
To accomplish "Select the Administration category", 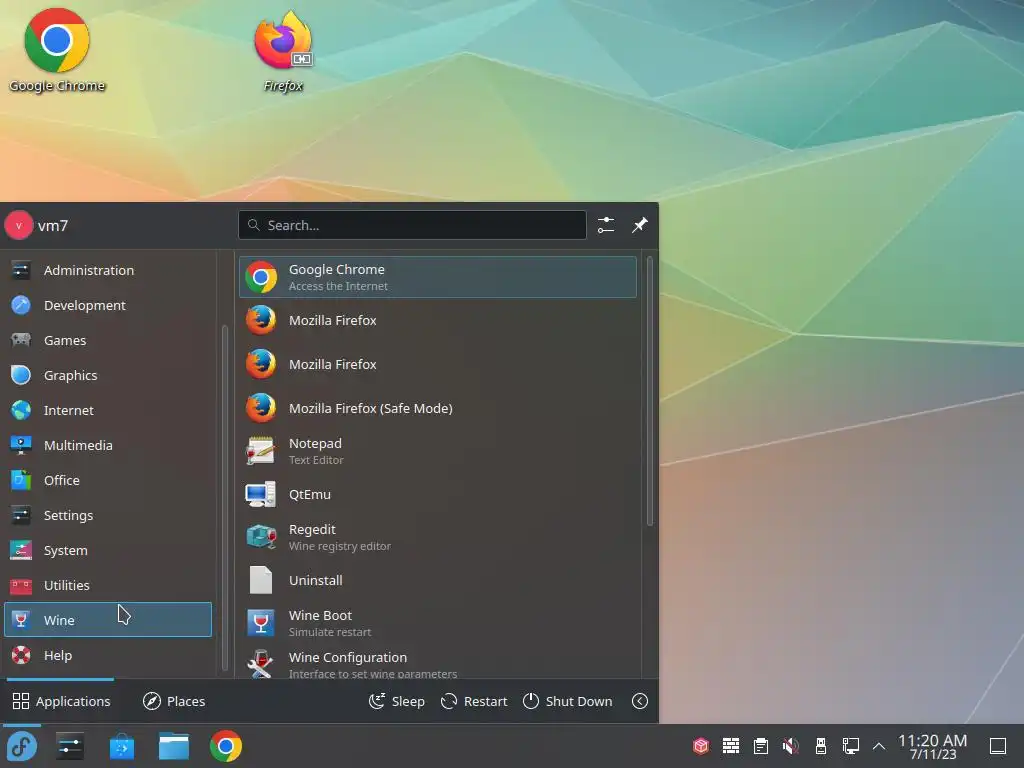I will coord(108,270).
